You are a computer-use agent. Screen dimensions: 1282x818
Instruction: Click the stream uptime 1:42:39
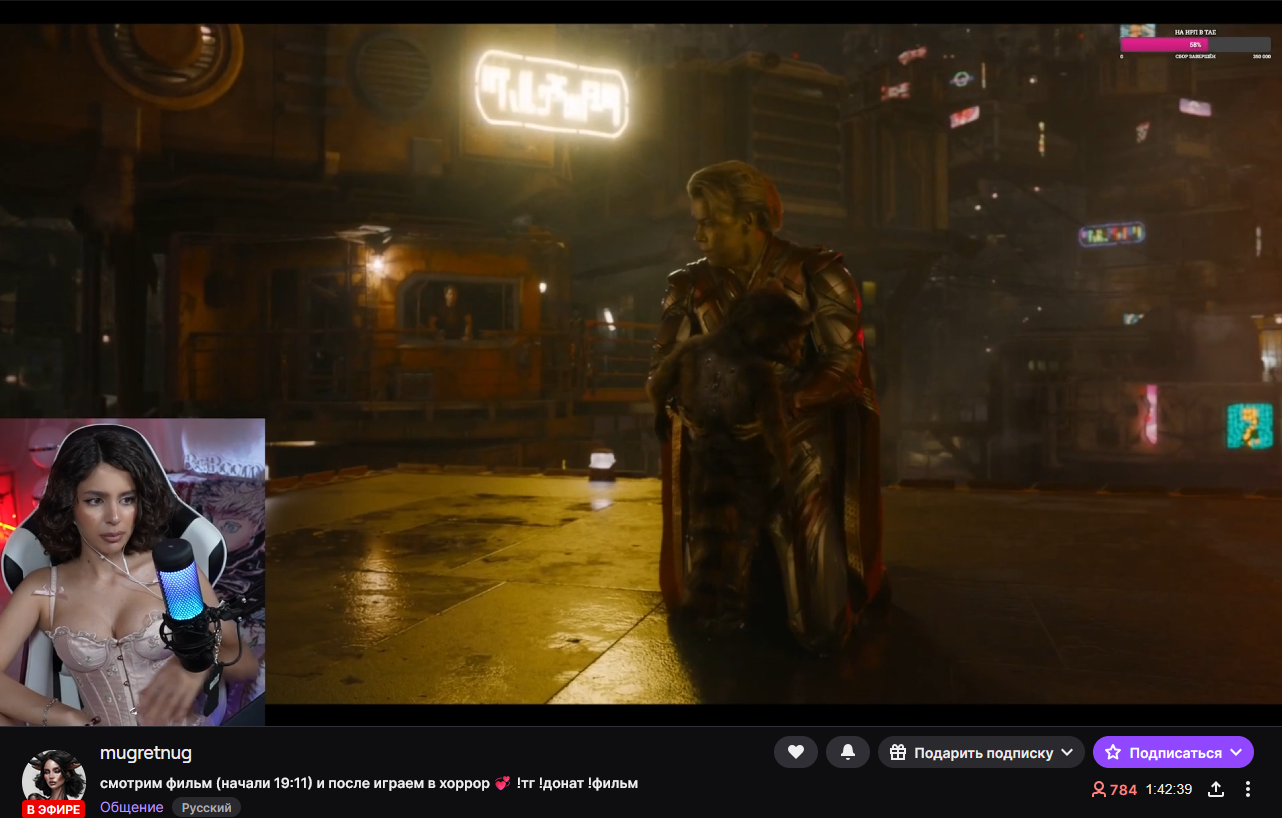[x=1168, y=789]
